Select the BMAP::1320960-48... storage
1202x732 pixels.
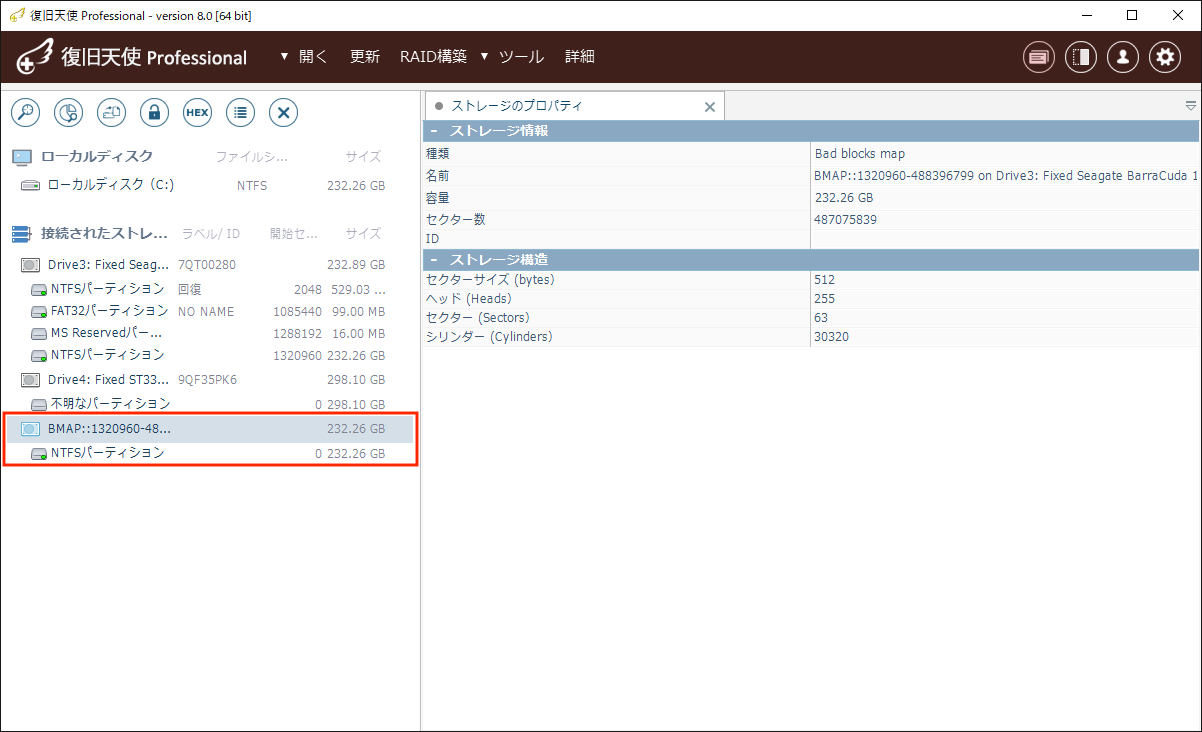[x=211, y=429]
